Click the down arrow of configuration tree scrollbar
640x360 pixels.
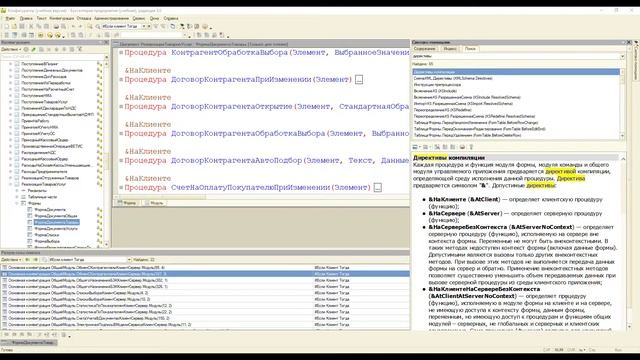107,244
